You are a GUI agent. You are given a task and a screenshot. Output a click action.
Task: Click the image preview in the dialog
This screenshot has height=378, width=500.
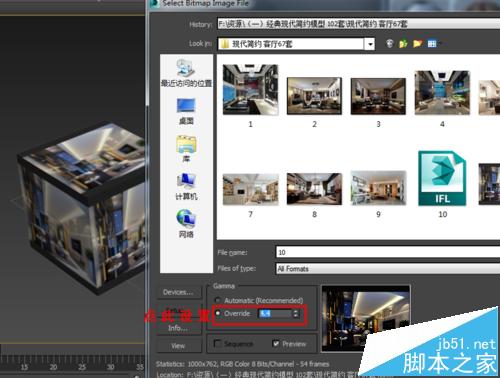[366, 318]
